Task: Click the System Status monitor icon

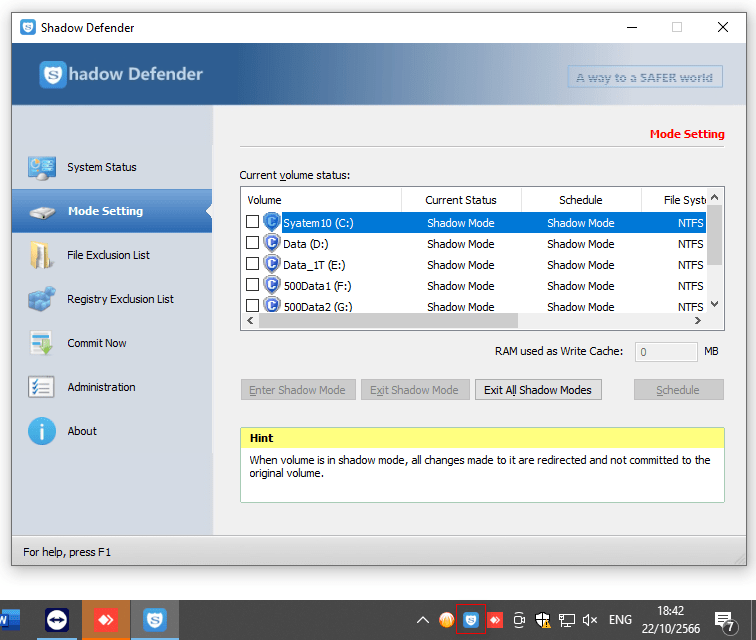Action: pyautogui.click(x=41, y=167)
